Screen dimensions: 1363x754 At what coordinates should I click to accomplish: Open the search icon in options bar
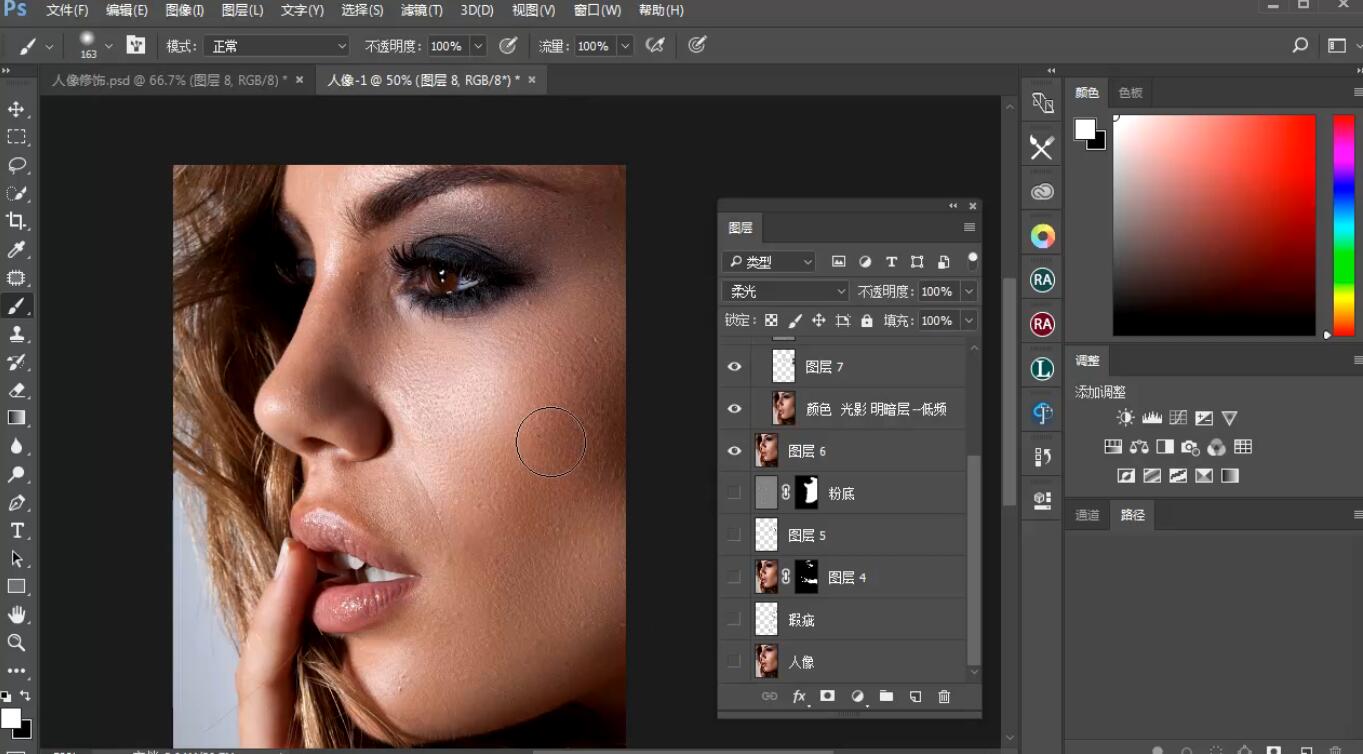(x=1300, y=45)
